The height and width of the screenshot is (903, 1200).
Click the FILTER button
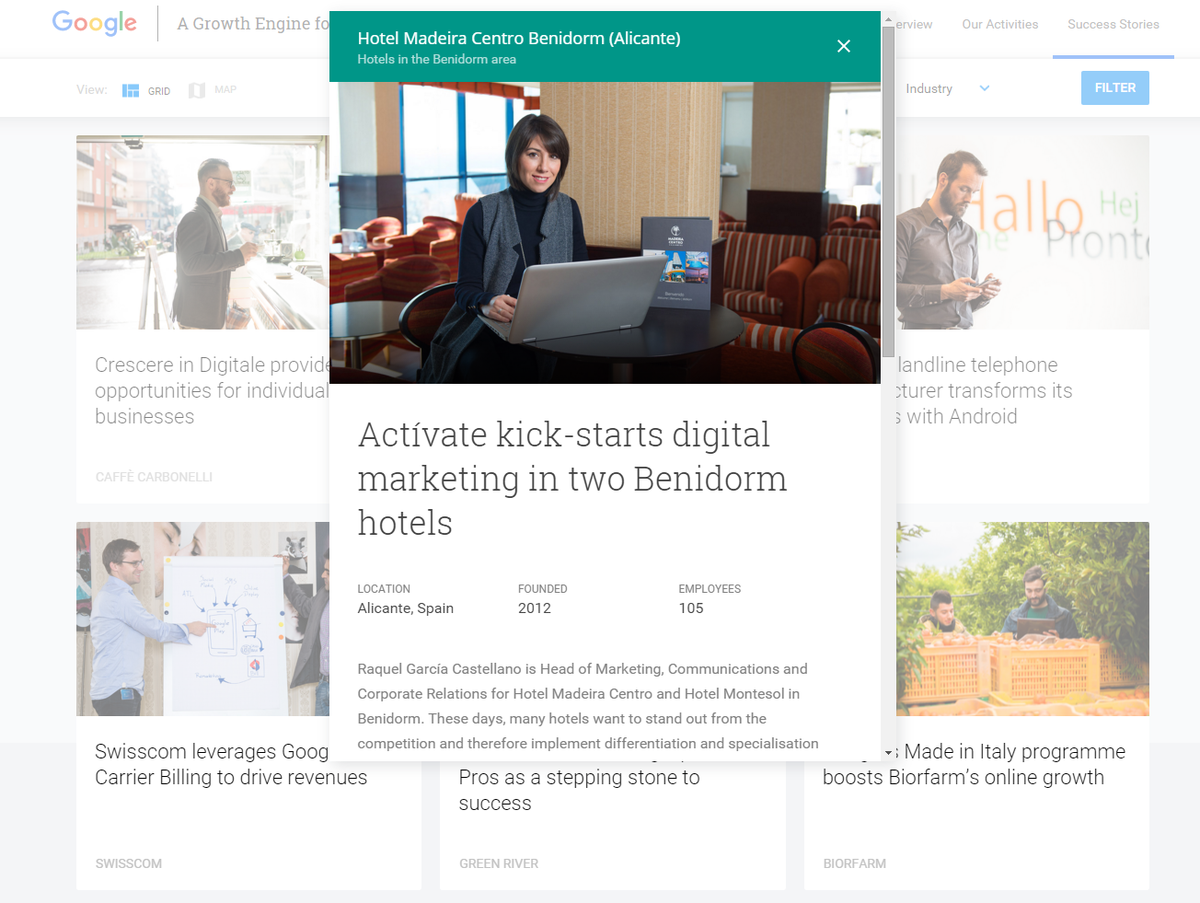(1115, 88)
